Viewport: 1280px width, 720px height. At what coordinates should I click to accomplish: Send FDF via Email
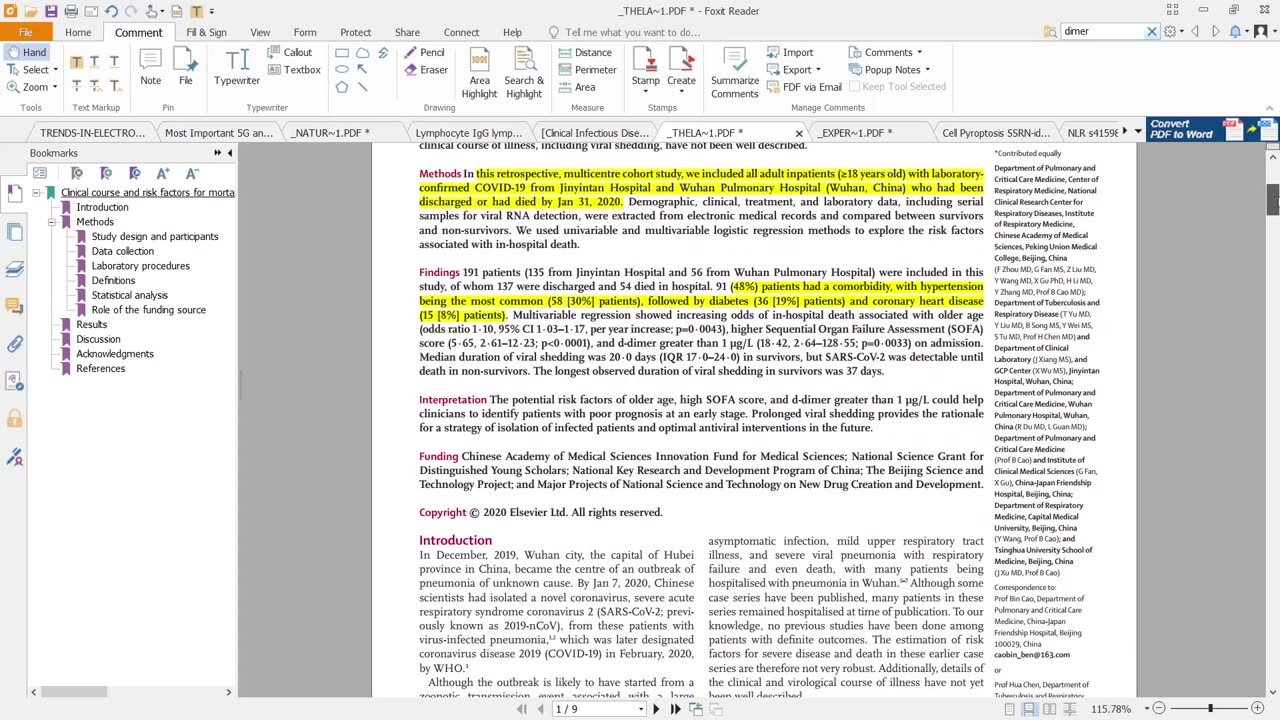pyautogui.click(x=804, y=87)
